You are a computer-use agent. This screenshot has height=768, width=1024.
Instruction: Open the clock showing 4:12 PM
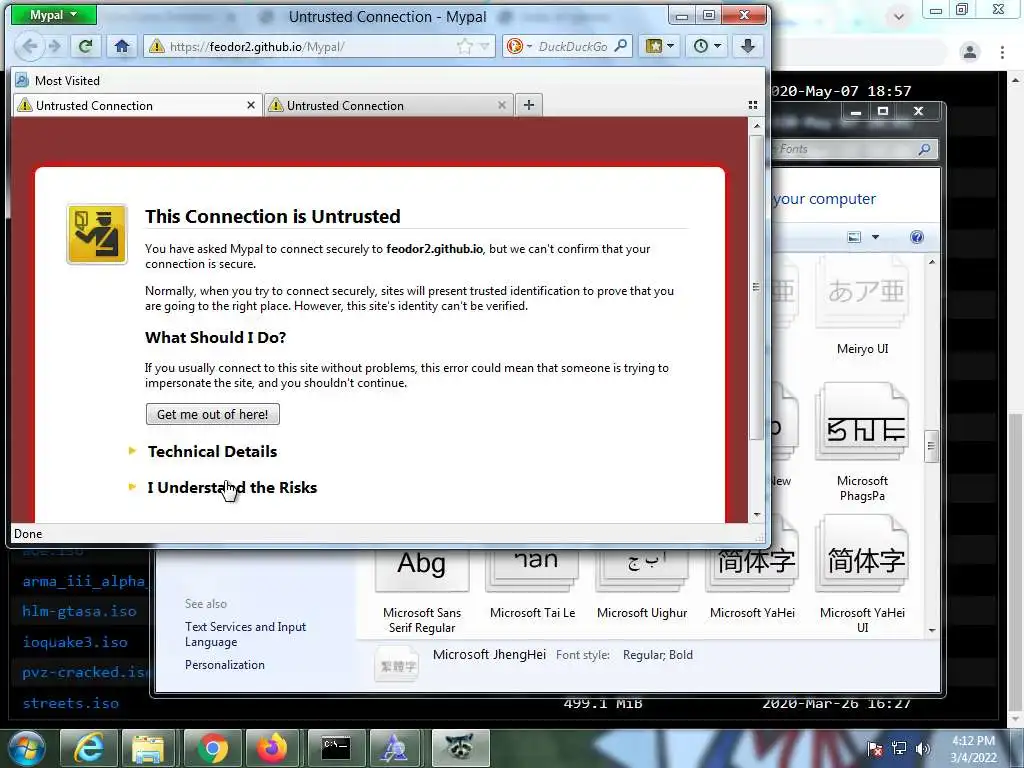pos(973,748)
